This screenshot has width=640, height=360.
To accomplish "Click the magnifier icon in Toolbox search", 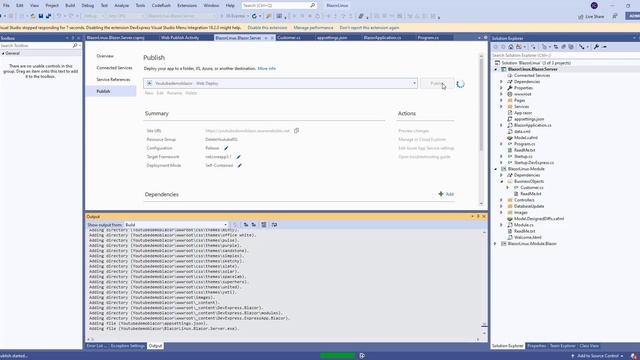I will 75,46.
